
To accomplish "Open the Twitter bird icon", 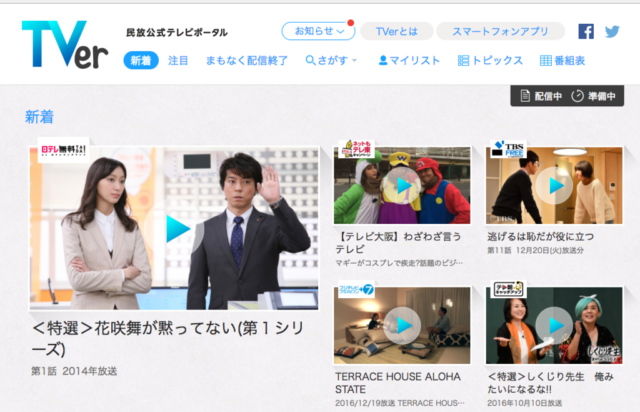I will pos(612,31).
